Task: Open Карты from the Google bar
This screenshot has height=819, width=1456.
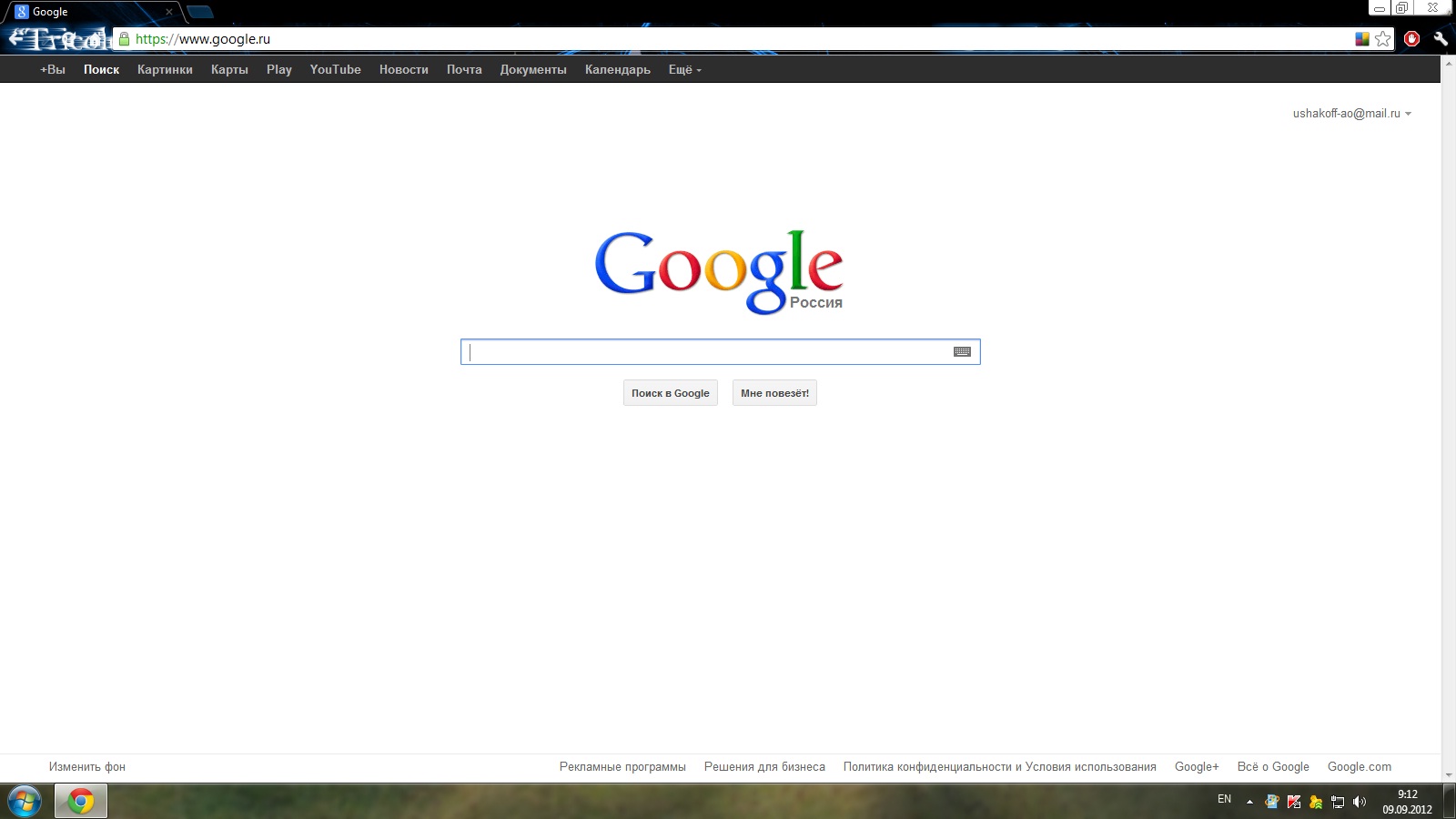Action: coord(229,69)
